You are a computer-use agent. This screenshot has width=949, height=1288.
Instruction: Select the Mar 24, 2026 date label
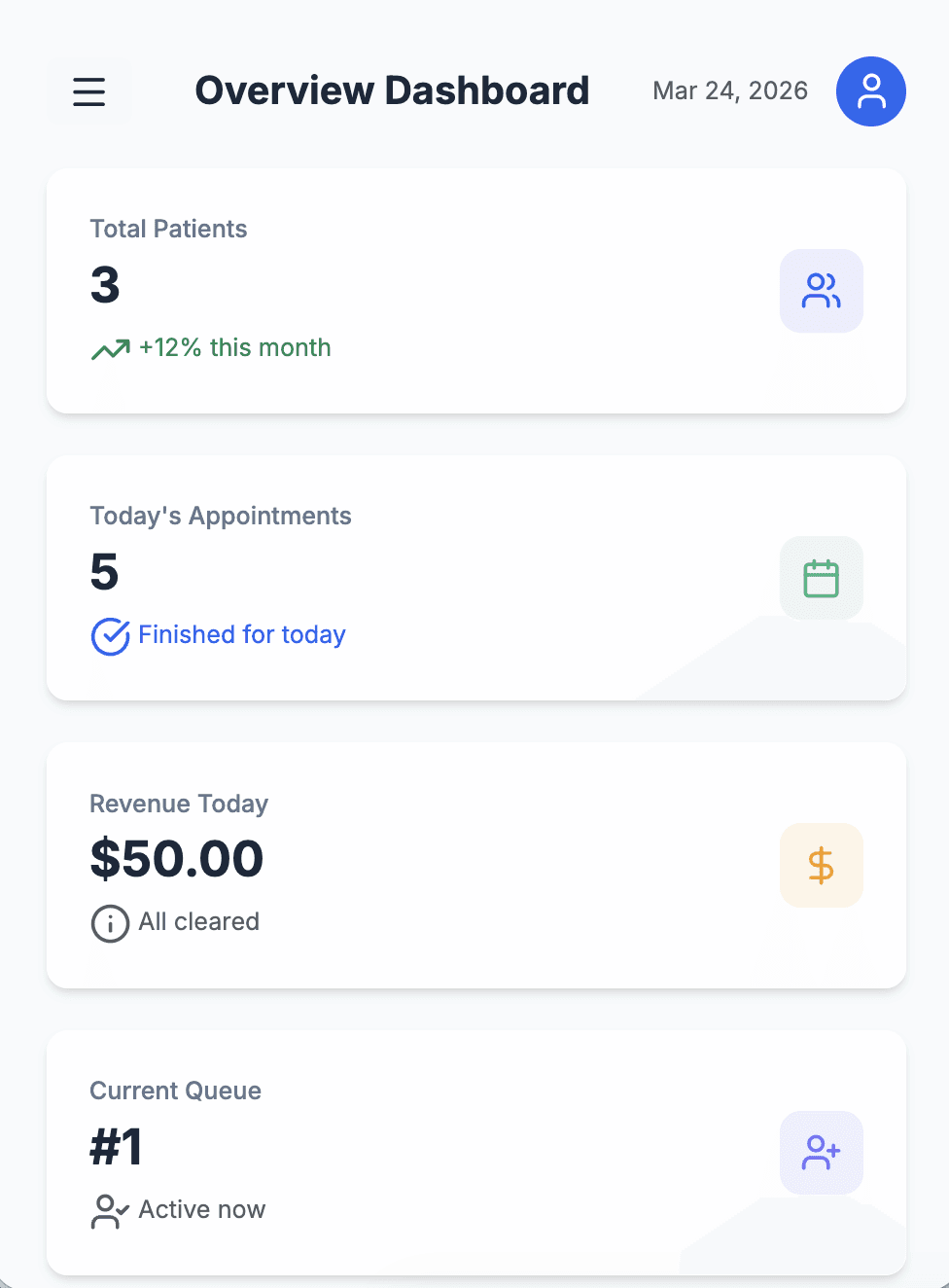(730, 90)
